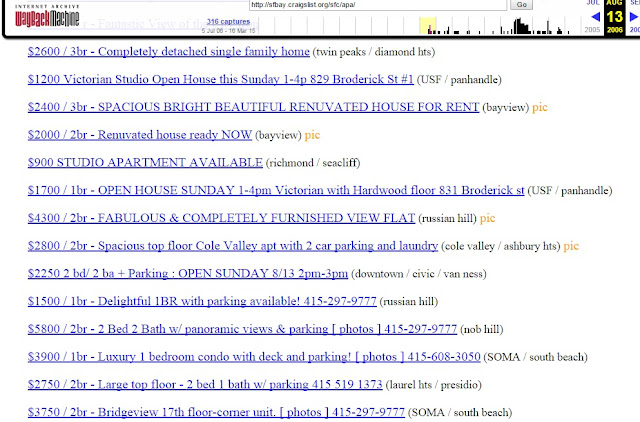The image size is (640, 422).
Task: Go to next capture arrow
Action: [x=634, y=17]
